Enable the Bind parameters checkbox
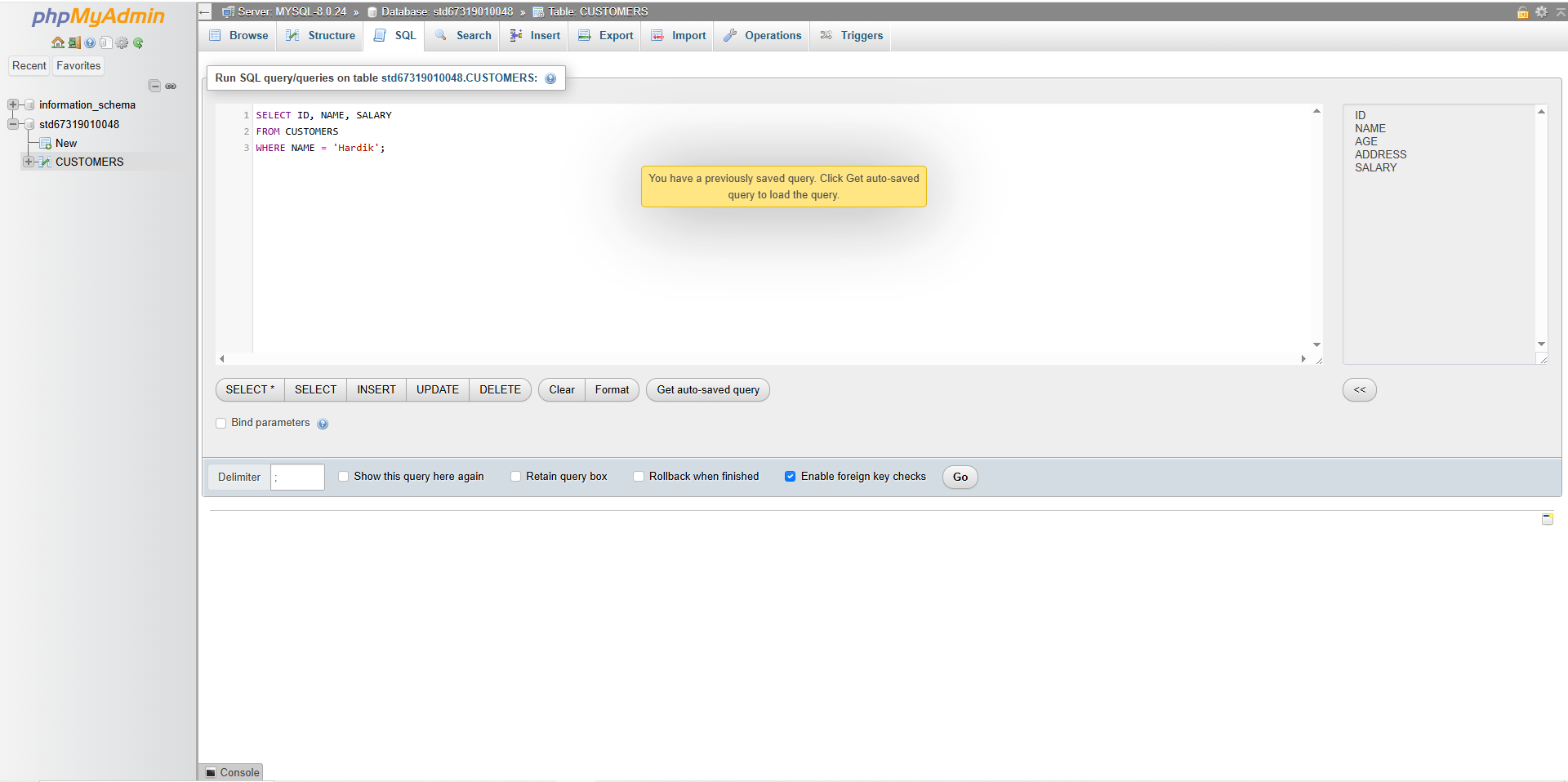Viewport: 1568px width, 782px height. 221,423
